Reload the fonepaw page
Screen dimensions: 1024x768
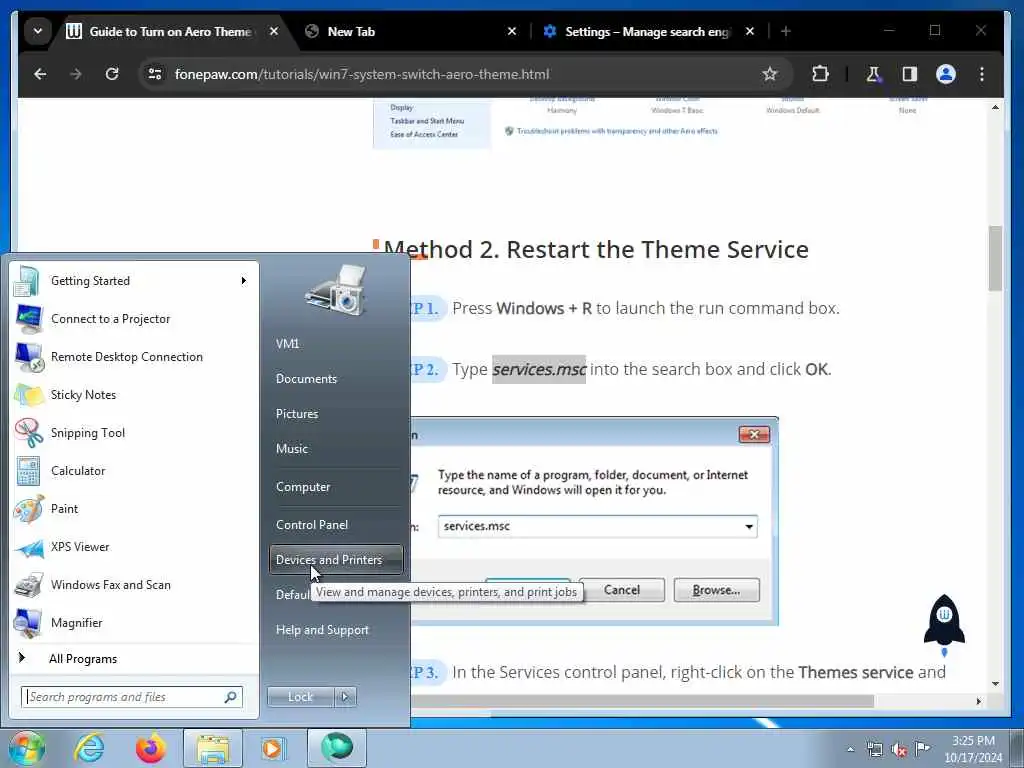[112, 74]
